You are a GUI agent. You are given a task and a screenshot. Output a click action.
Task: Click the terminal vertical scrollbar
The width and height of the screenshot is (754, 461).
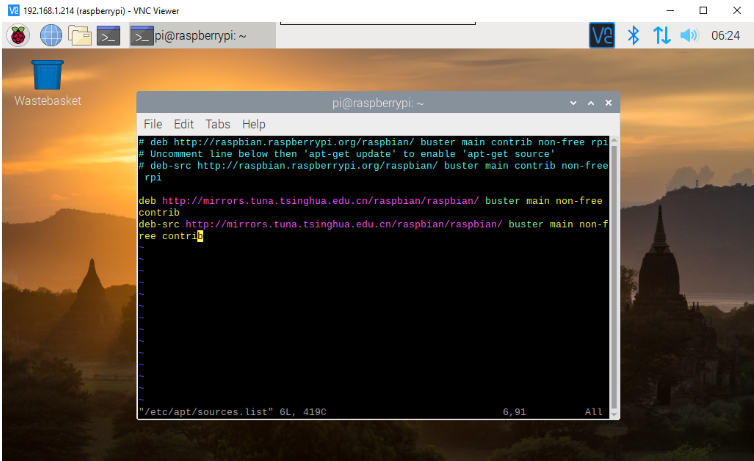pos(614,276)
